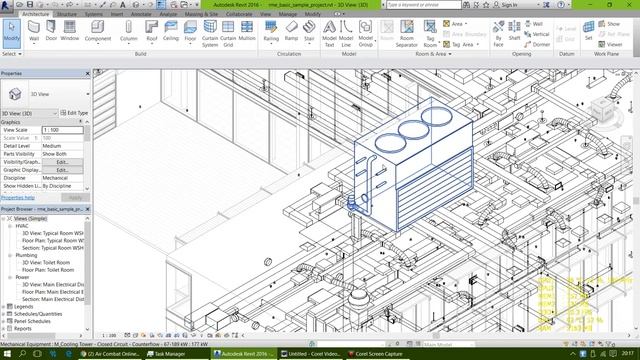Collapse the Views (Simple) tree node
640x360 pixels.
coord(3,219)
